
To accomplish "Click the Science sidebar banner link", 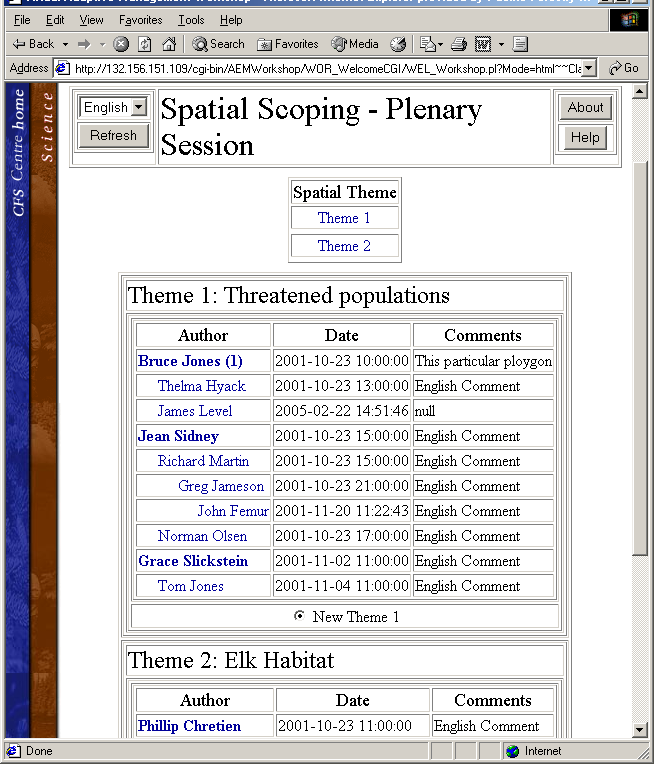I will (x=46, y=127).
